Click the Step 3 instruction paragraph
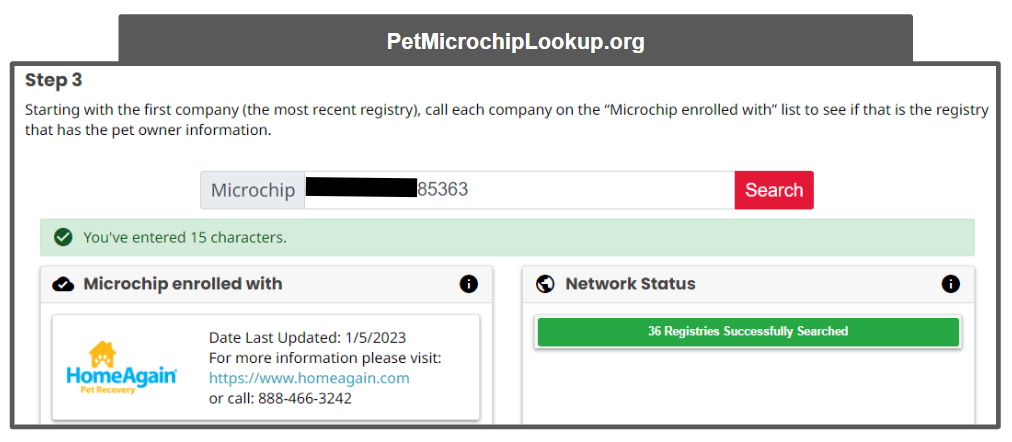Image resolution: width=1012 pixels, height=442 pixels. coord(506,120)
